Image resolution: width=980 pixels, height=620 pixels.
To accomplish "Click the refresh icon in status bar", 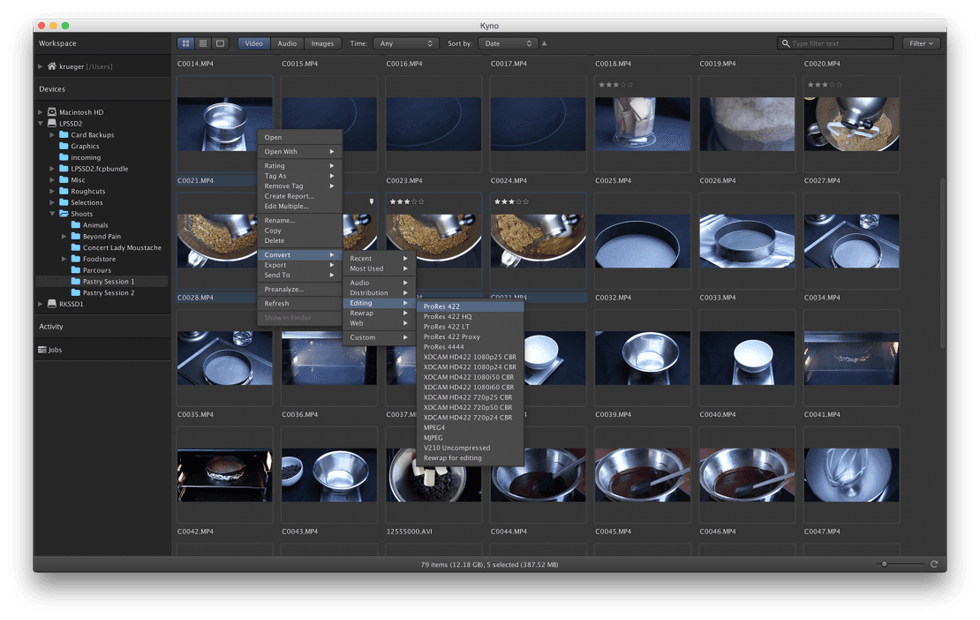I will [x=934, y=564].
